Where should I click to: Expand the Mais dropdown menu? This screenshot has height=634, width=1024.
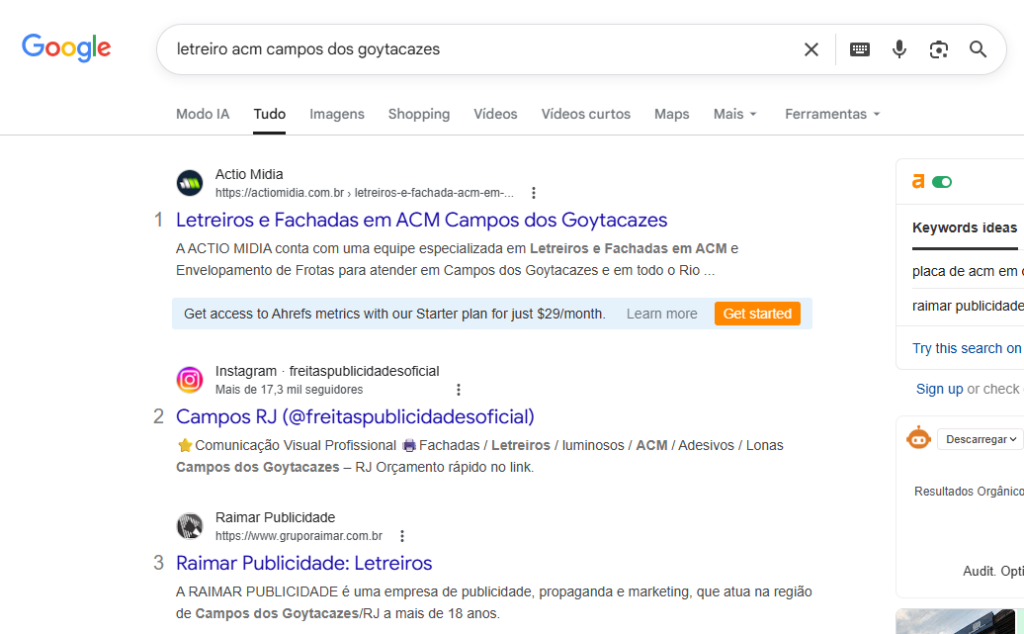click(735, 114)
